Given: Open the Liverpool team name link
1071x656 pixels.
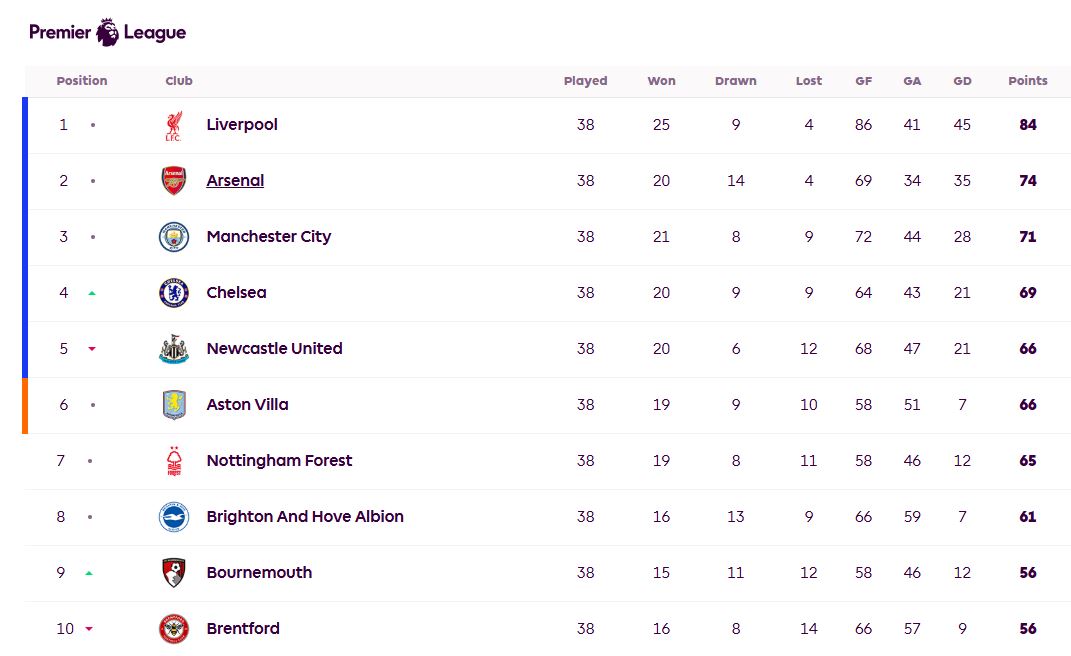Looking at the screenshot, I should pyautogui.click(x=242, y=124).
